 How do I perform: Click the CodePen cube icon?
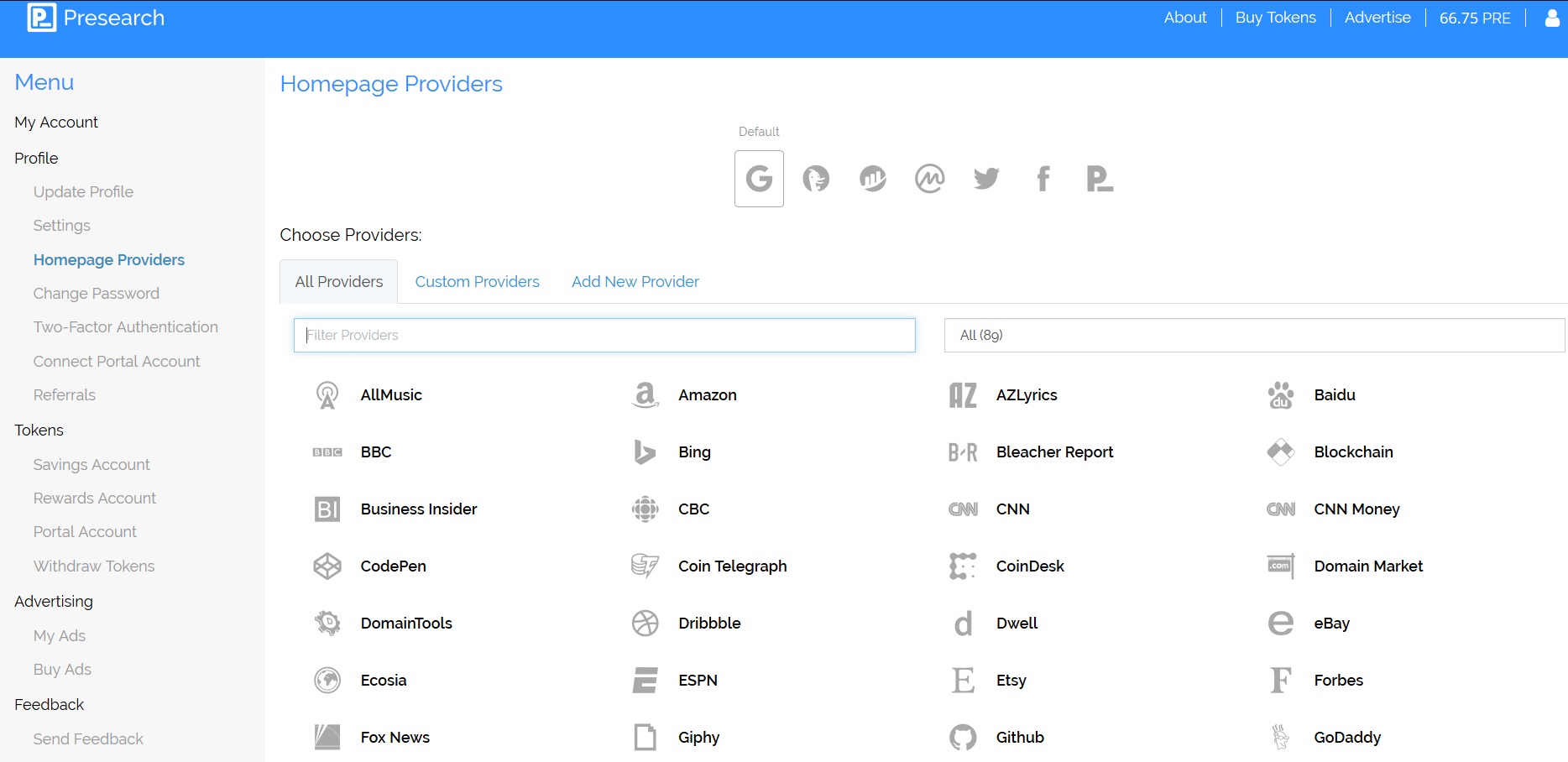pyautogui.click(x=327, y=566)
